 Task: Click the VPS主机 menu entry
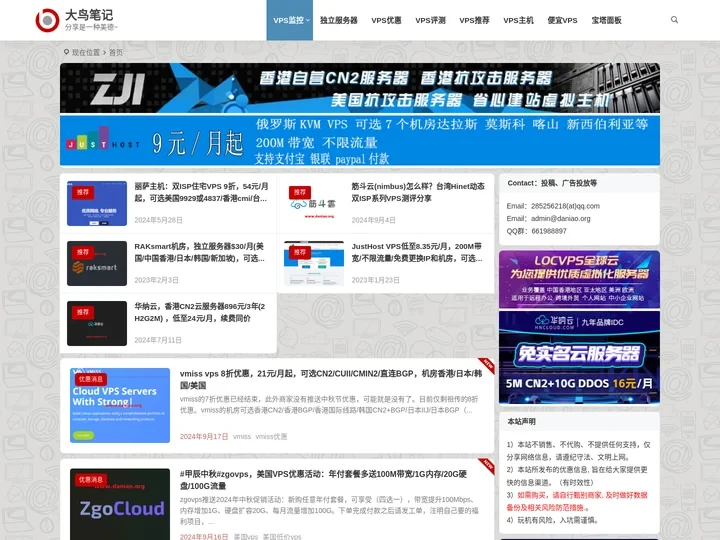(x=518, y=20)
